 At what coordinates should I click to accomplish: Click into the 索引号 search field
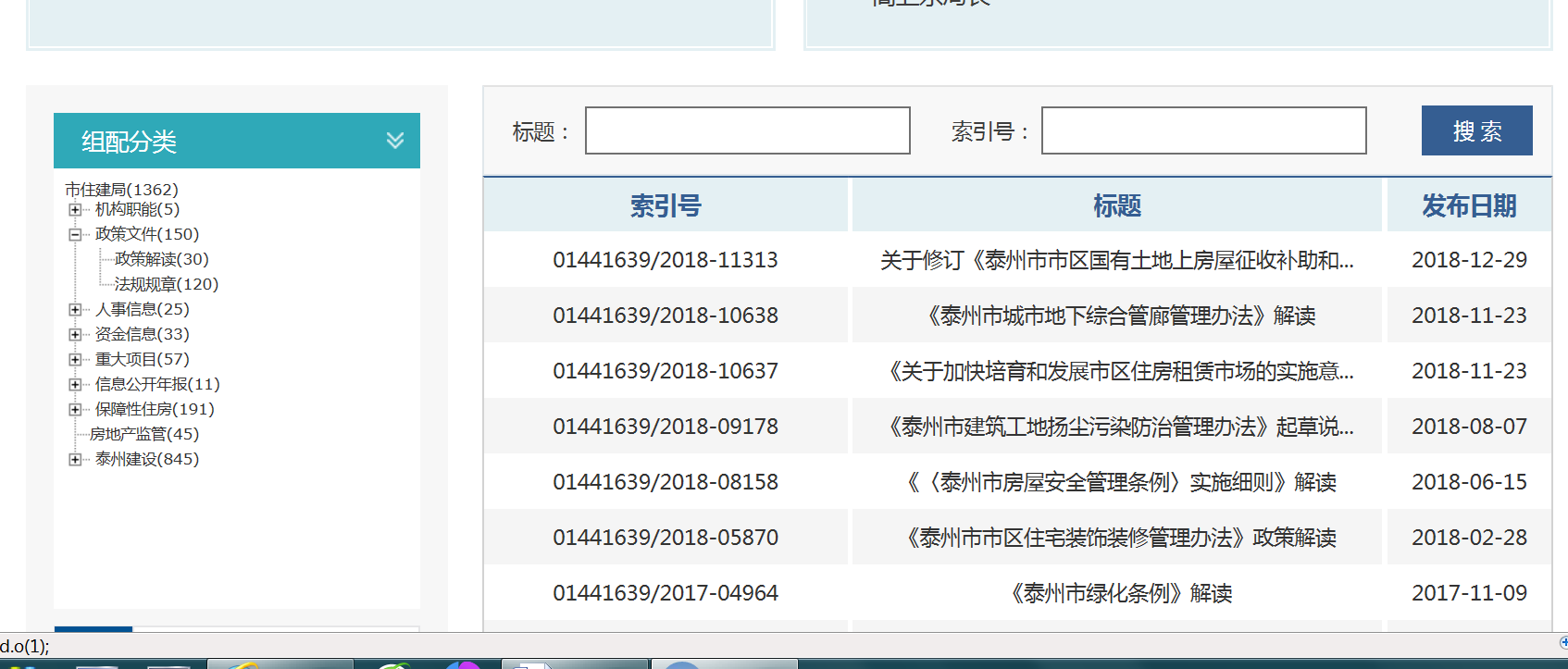click(1203, 130)
